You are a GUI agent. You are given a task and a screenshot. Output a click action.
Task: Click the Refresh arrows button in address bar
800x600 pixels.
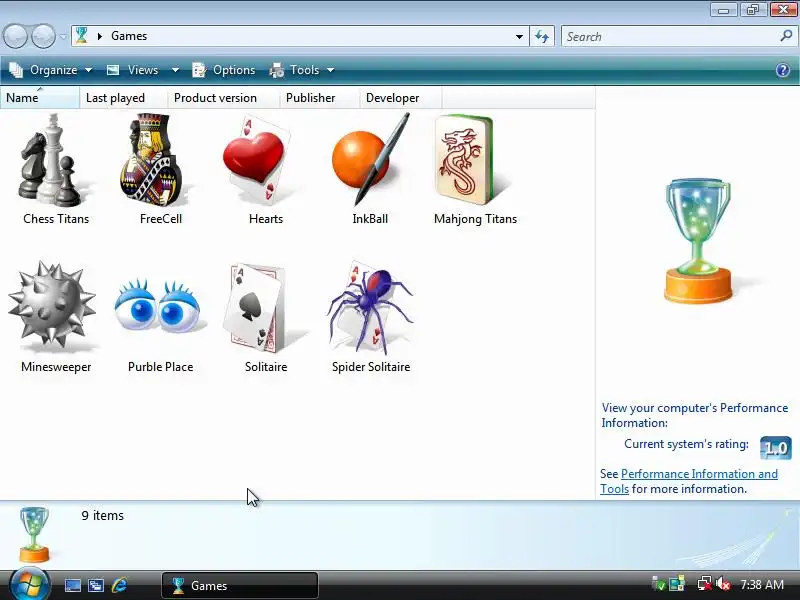(x=542, y=36)
